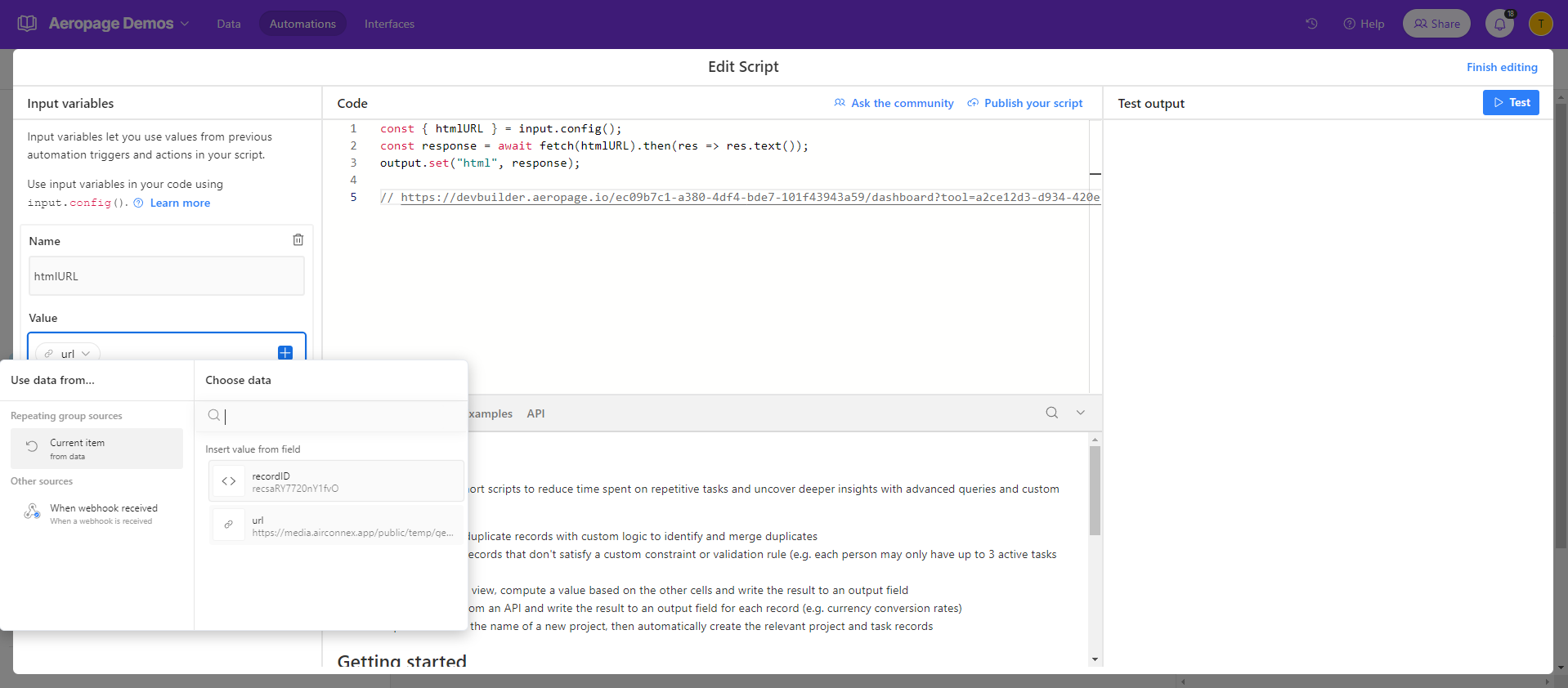Click the documentation scrollbar down arrow
Viewport: 1568px width, 688px height.
pos(1095,659)
